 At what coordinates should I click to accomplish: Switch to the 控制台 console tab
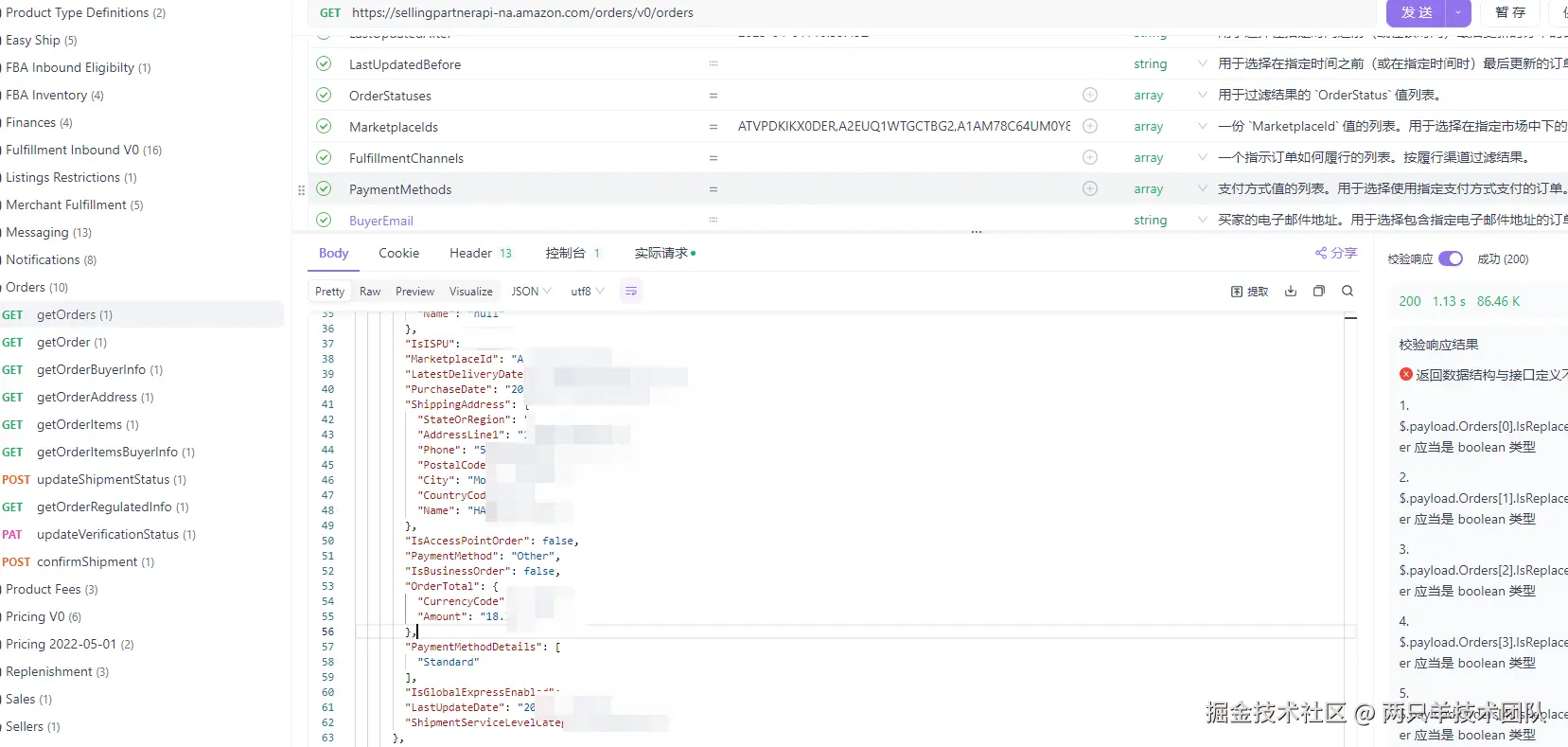[x=573, y=253]
